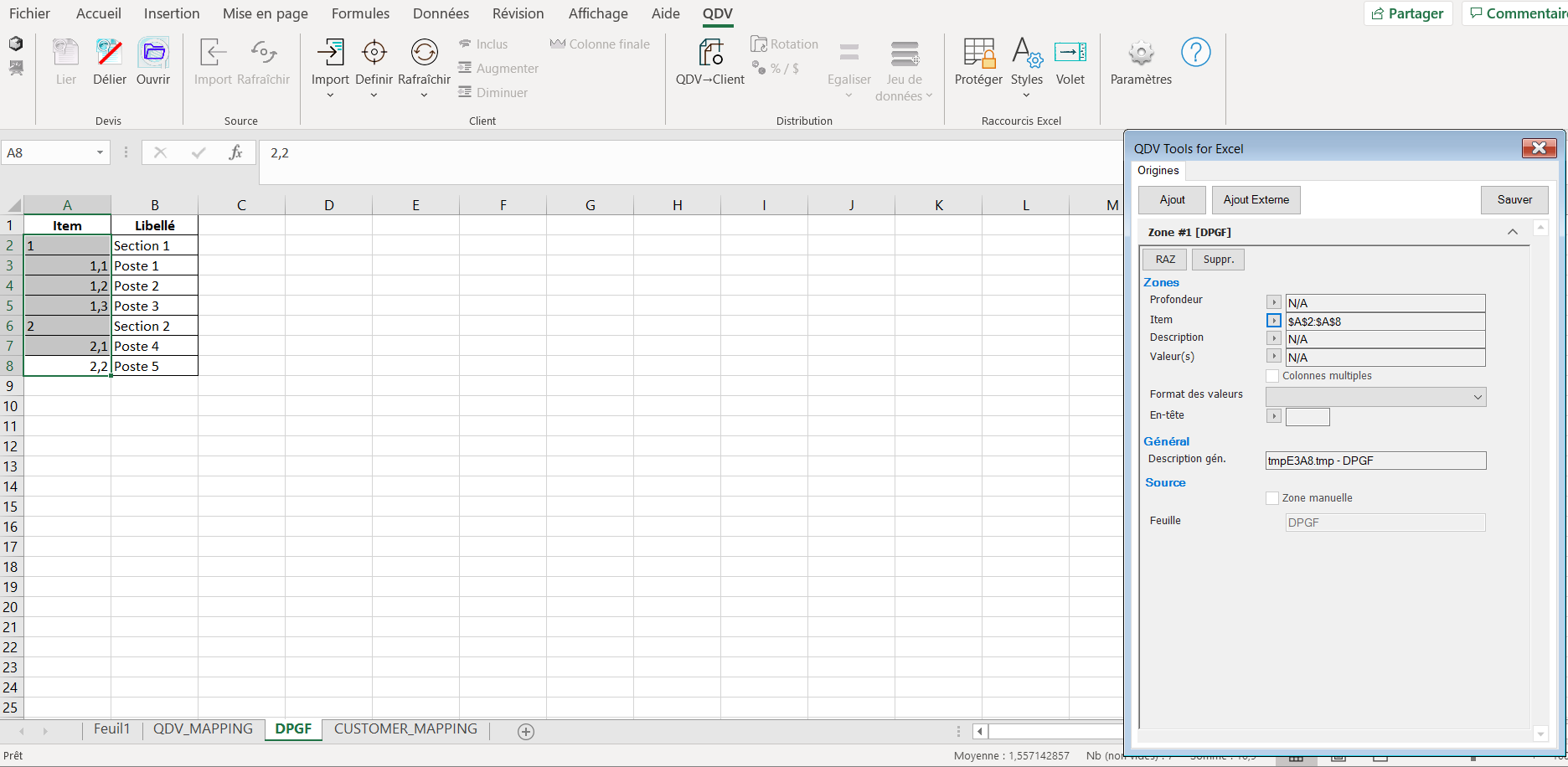Click the Lier icon in Devis group
The width and height of the screenshot is (1568, 767).
65,53
